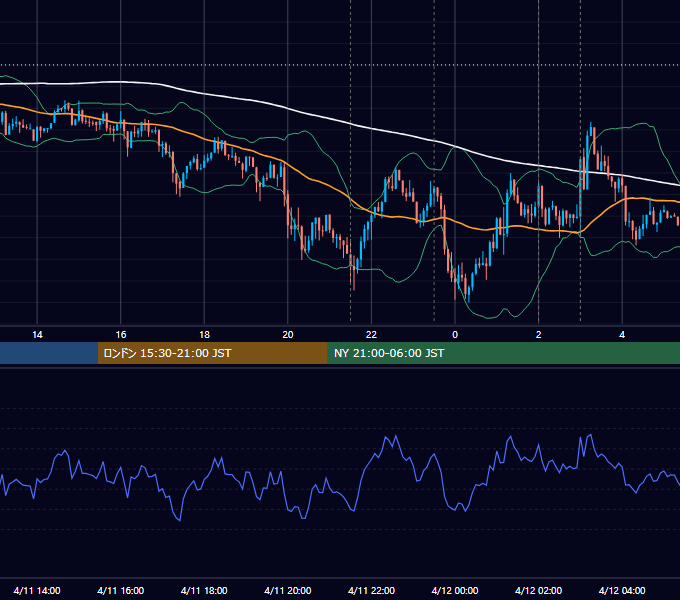Click the '22' hour axis label
Viewport: 680px width, 600px height.
click(x=371, y=335)
